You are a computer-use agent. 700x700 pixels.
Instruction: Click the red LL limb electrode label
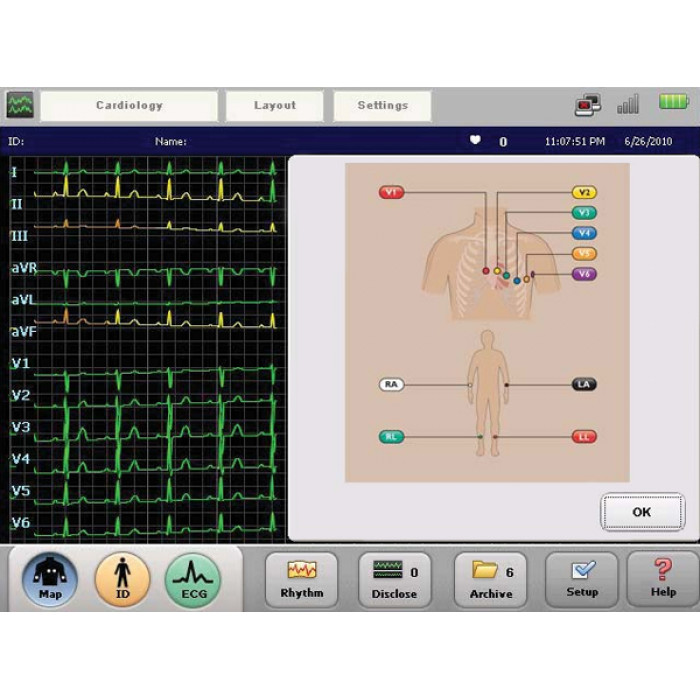(x=584, y=437)
